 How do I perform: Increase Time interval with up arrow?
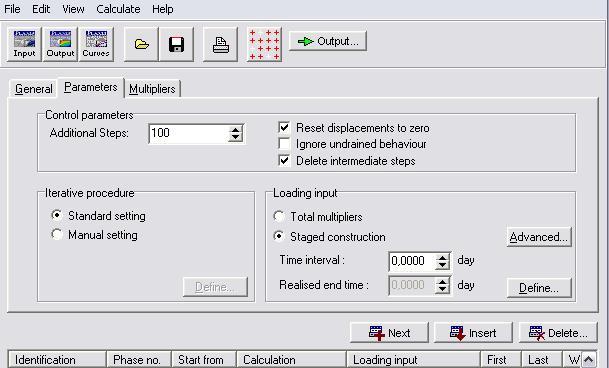pos(442,257)
